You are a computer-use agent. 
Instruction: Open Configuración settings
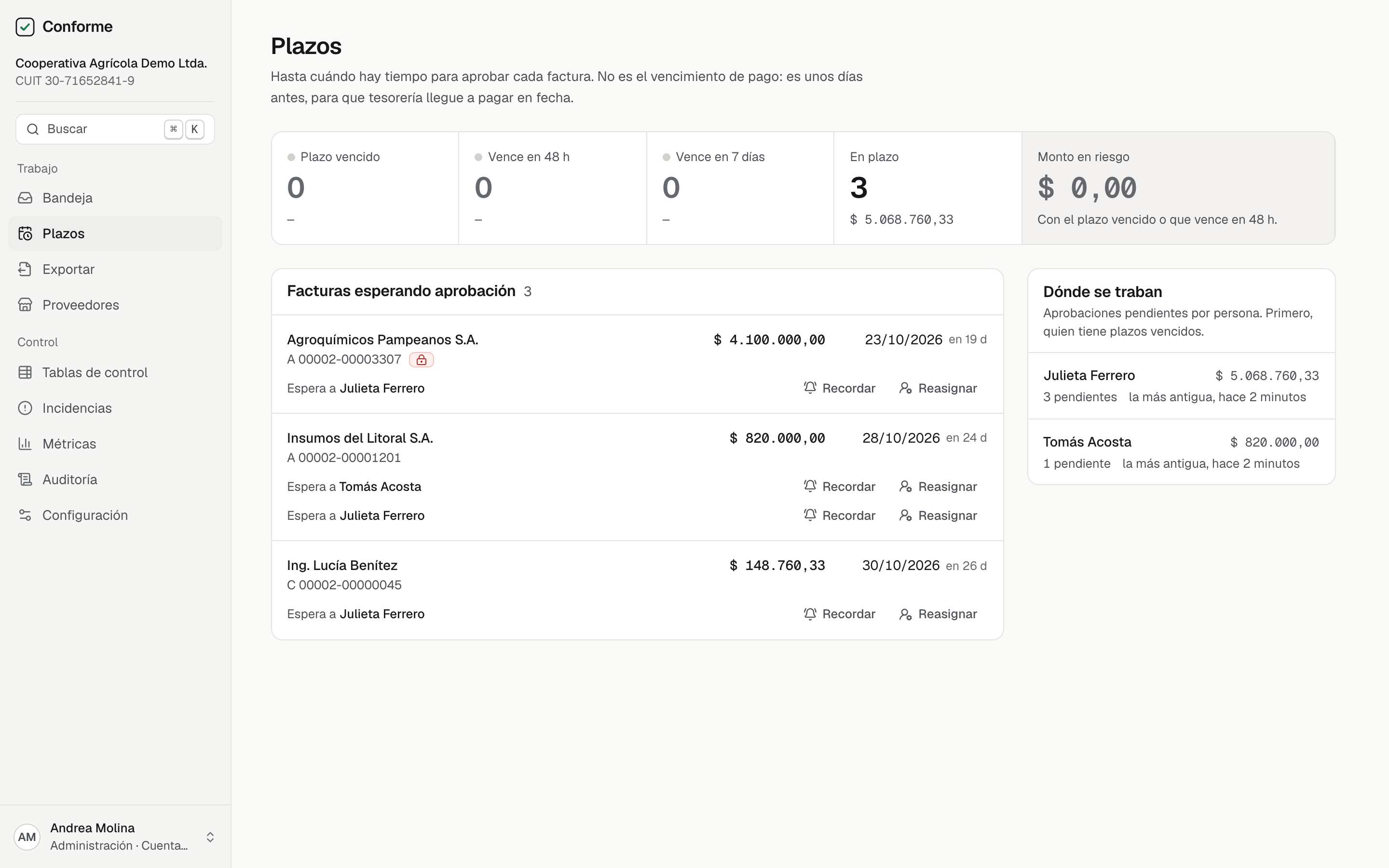pyautogui.click(x=115, y=515)
